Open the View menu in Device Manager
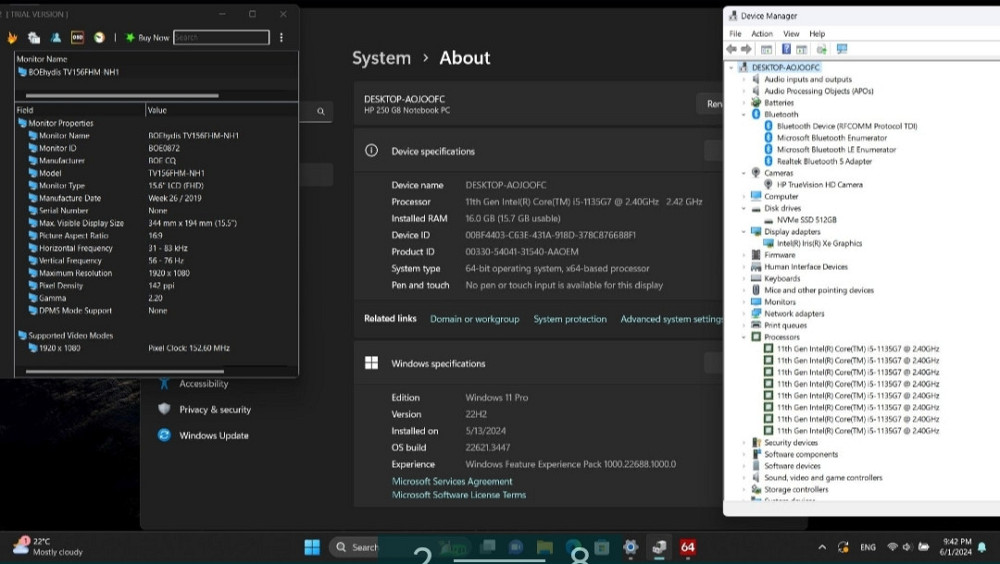This screenshot has height=564, width=1000. (x=791, y=34)
